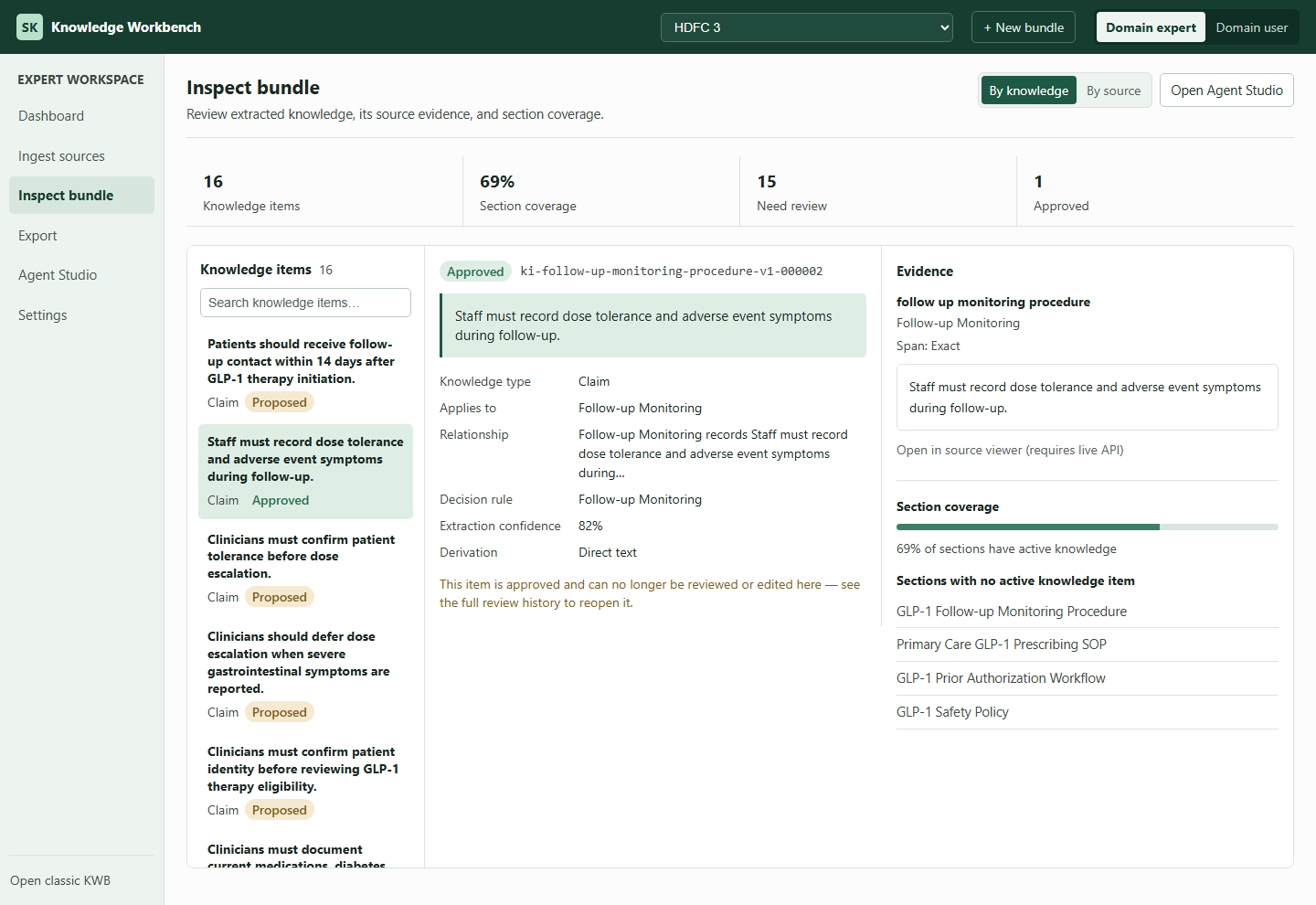The image size is (1316, 905).
Task: Select the By knowledge view
Action: [1029, 90]
